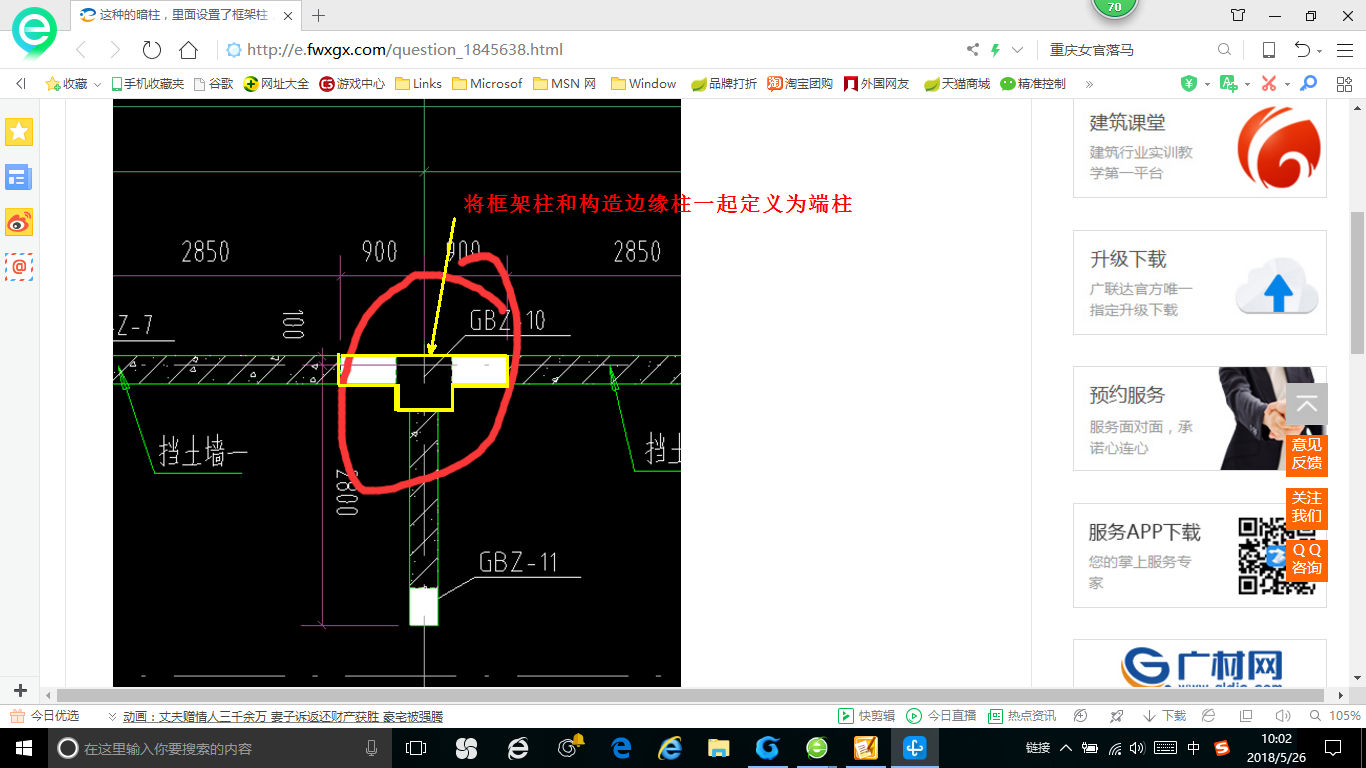
Task: Click the 关注我们 orange button
Action: [x=1307, y=507]
